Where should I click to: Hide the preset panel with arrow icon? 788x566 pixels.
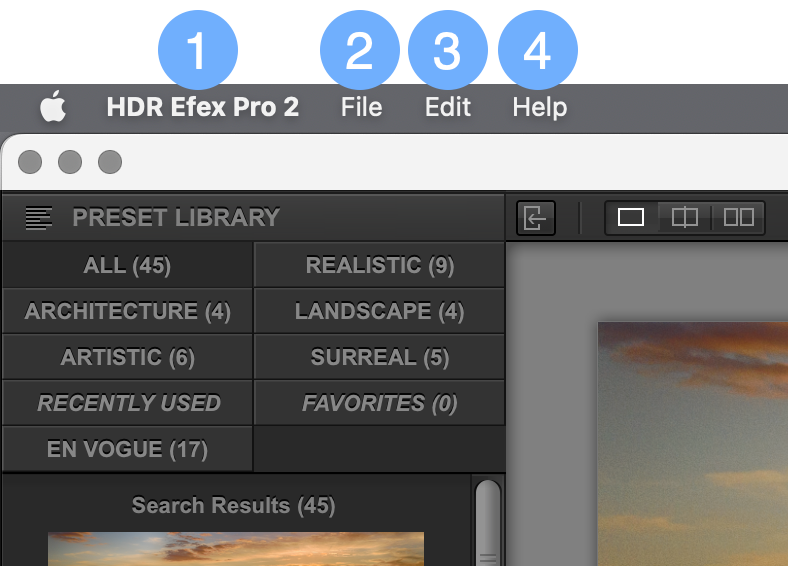point(536,218)
